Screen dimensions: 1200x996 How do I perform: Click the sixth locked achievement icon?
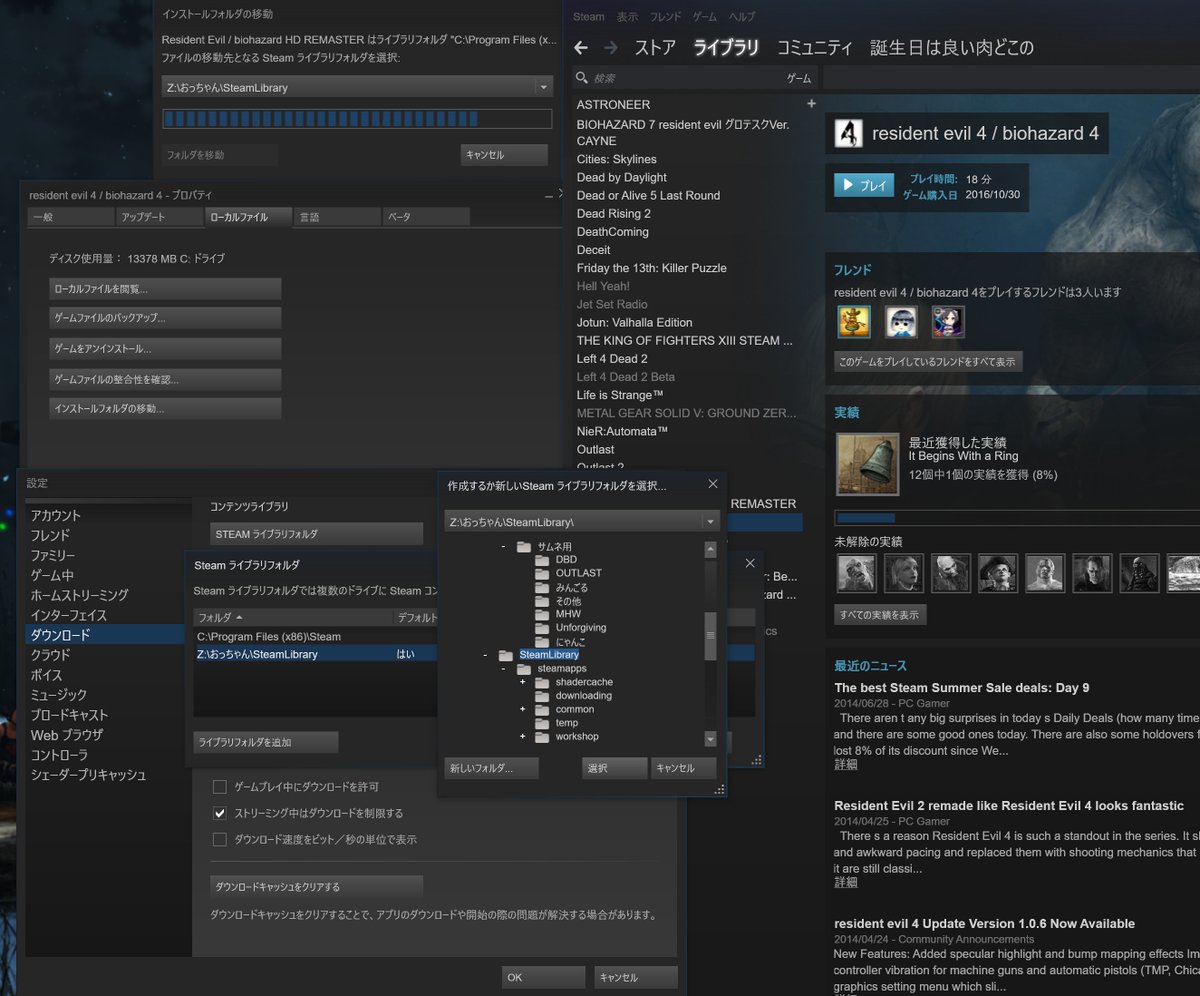pyautogui.click(x=1092, y=573)
